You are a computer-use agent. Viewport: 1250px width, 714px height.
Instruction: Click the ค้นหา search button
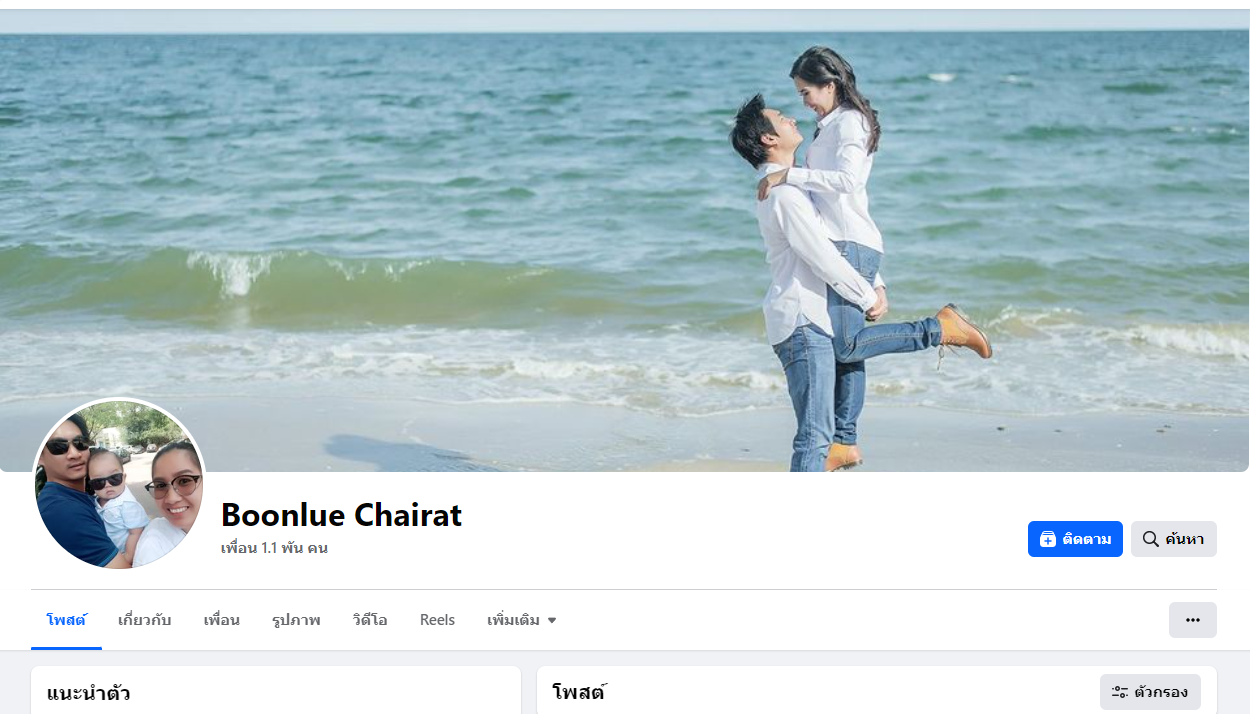[1173, 539]
